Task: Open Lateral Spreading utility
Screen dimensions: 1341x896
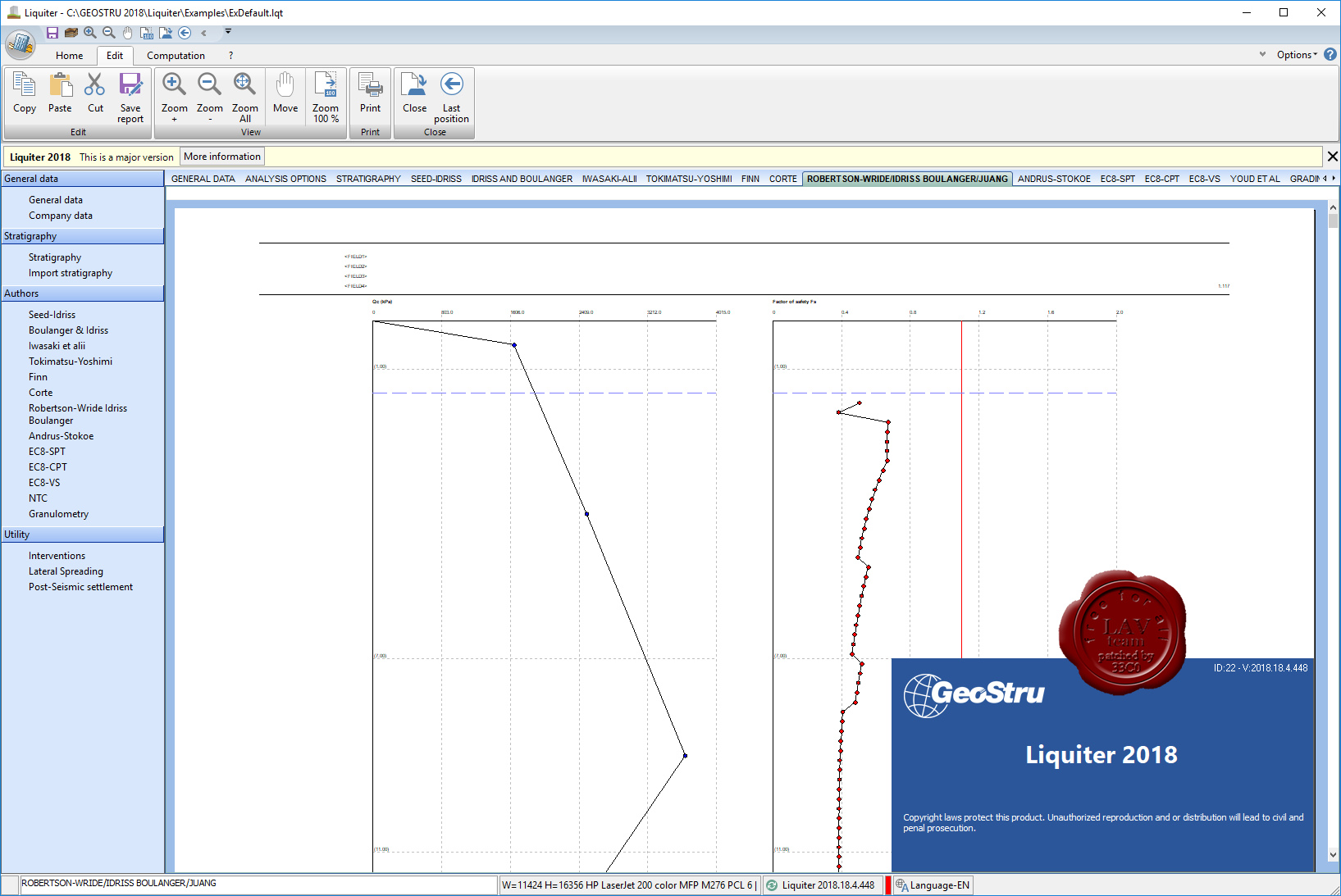Action: point(66,571)
